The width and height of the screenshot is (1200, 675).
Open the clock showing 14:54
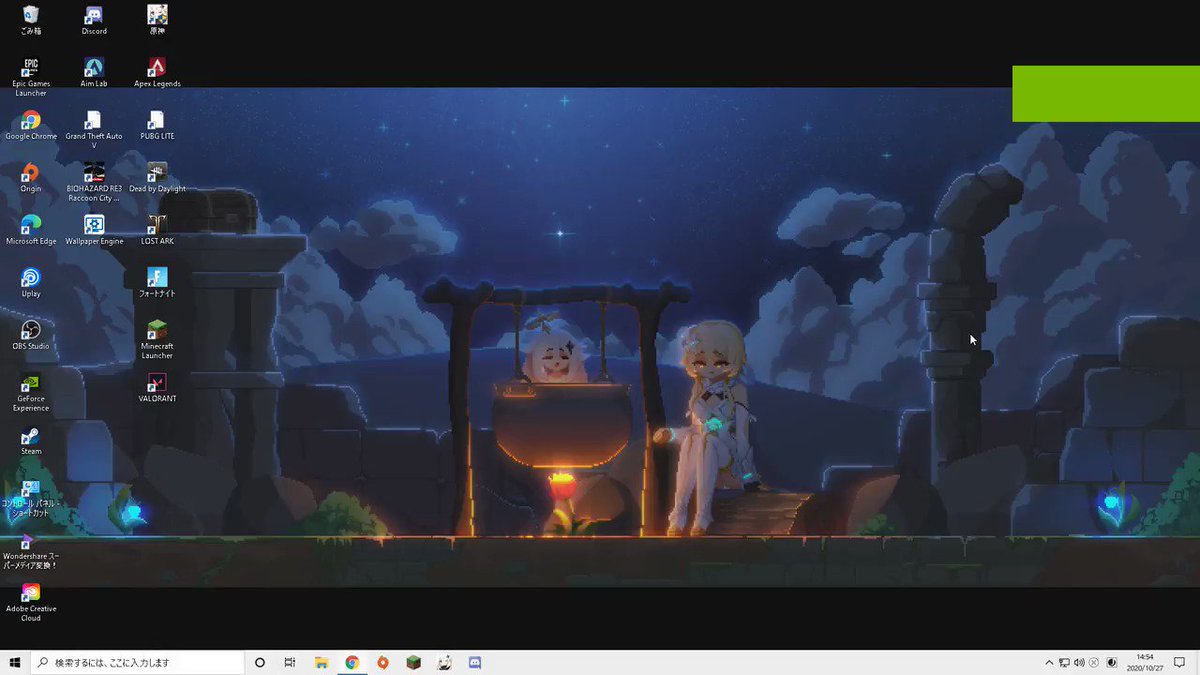(1146, 662)
